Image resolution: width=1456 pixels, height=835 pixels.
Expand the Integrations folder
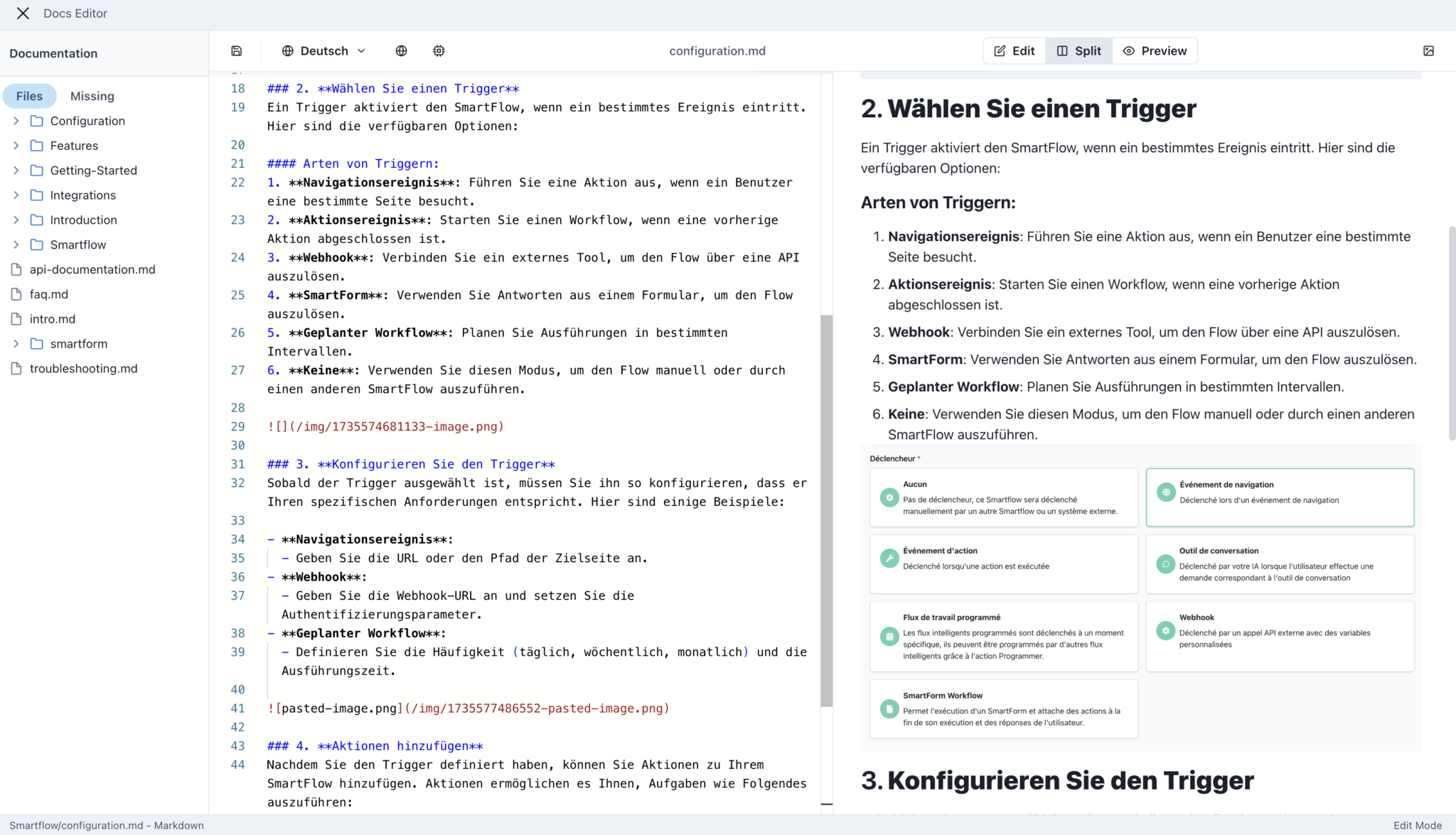click(16, 195)
